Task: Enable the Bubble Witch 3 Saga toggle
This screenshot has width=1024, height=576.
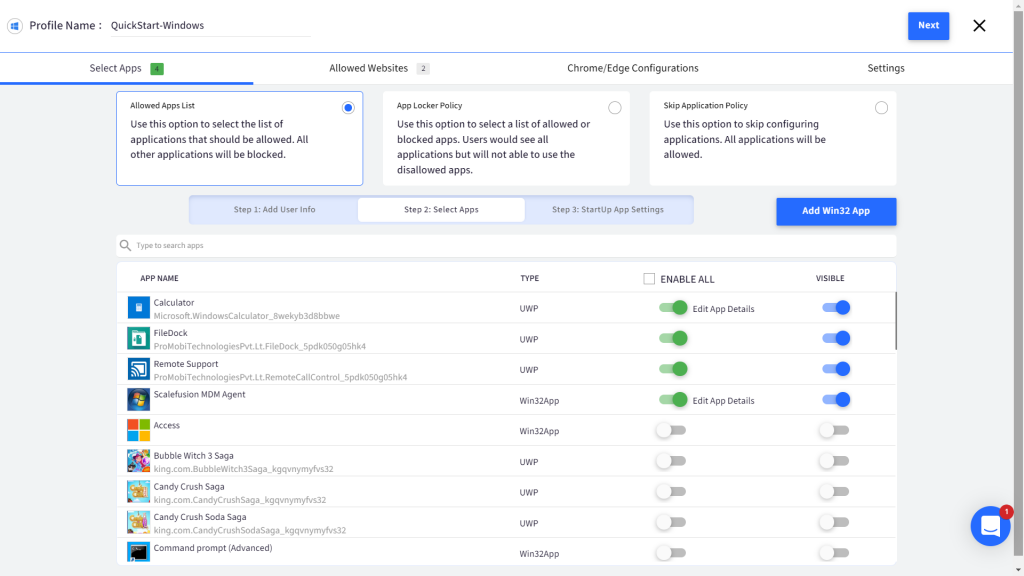Action: click(671, 461)
